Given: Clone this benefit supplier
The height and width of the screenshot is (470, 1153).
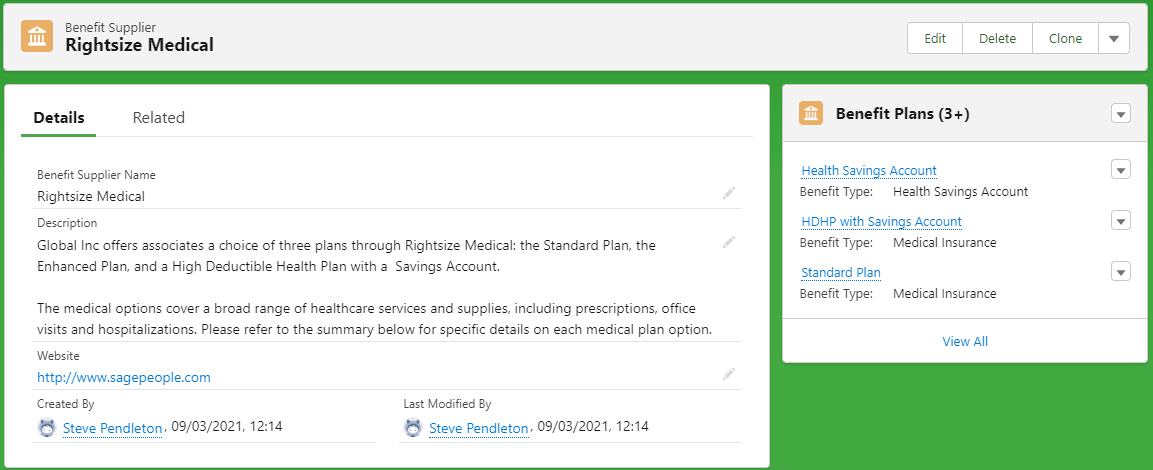Looking at the screenshot, I should point(1065,38).
